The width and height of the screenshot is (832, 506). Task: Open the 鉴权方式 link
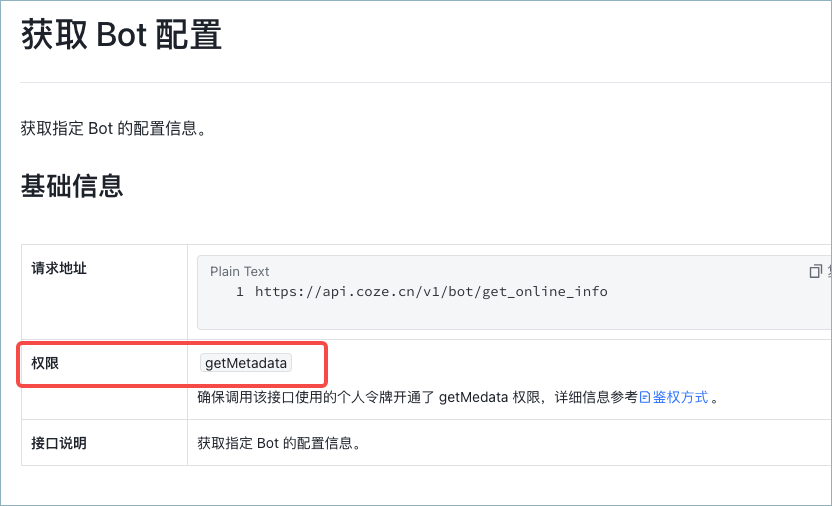pos(680,397)
